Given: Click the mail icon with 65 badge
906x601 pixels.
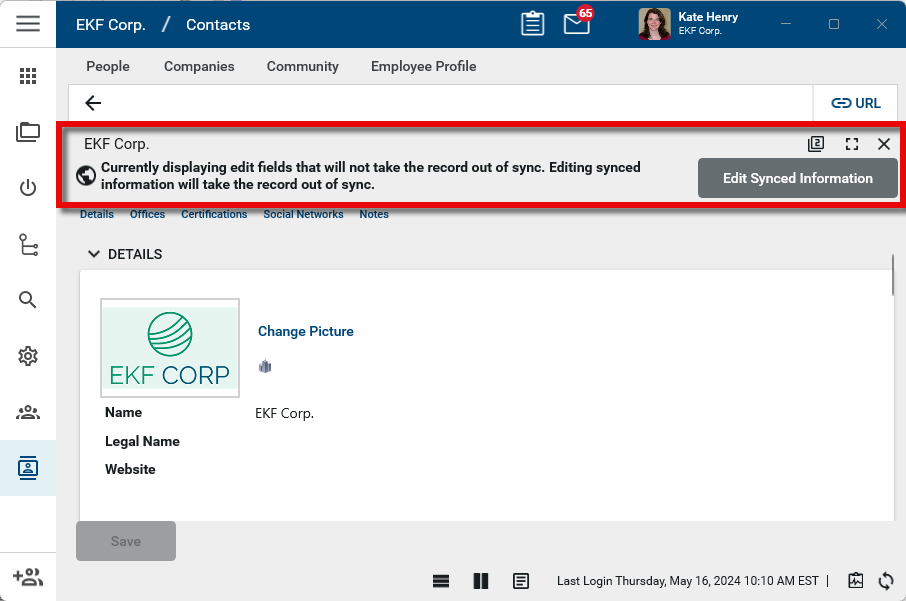Looking at the screenshot, I should coord(577,24).
